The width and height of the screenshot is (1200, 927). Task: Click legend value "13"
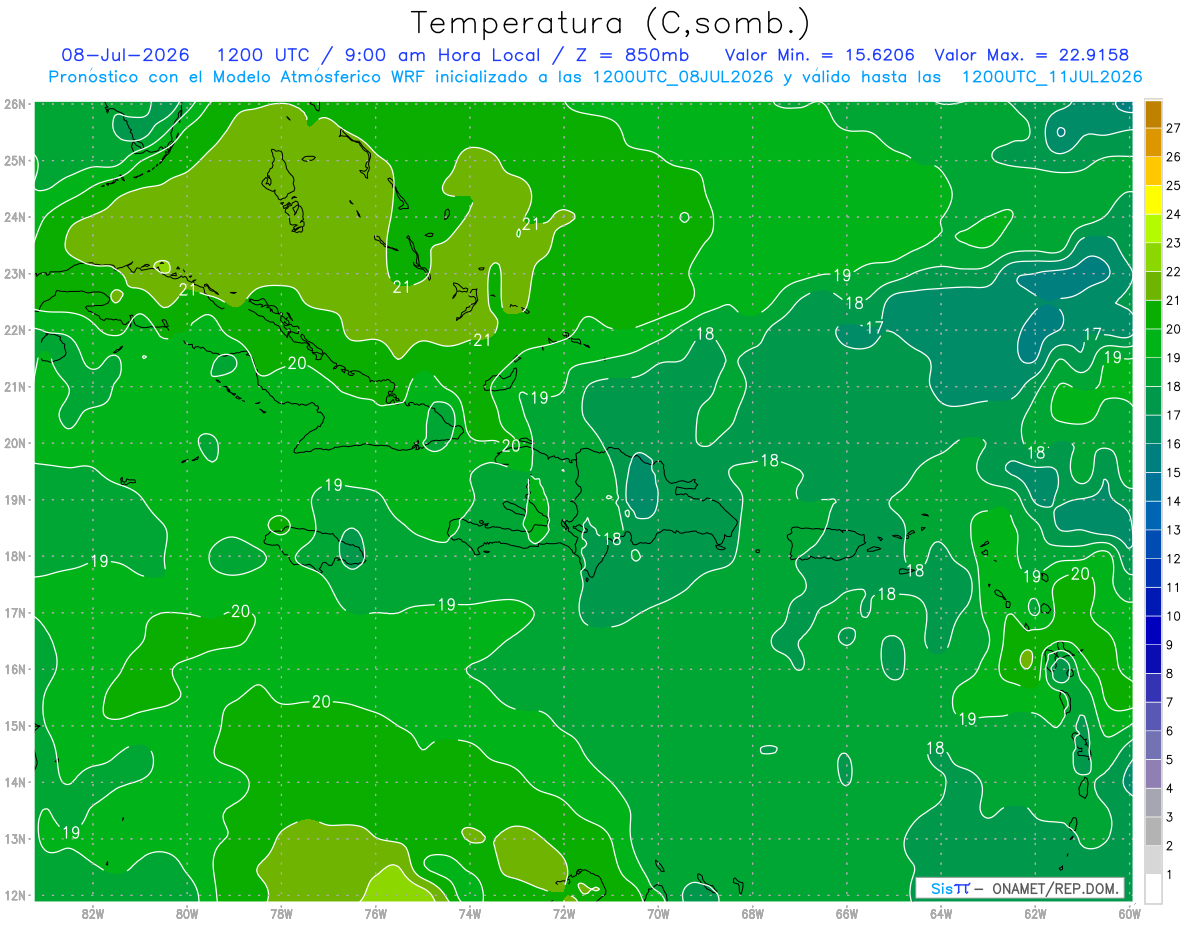click(x=1174, y=530)
